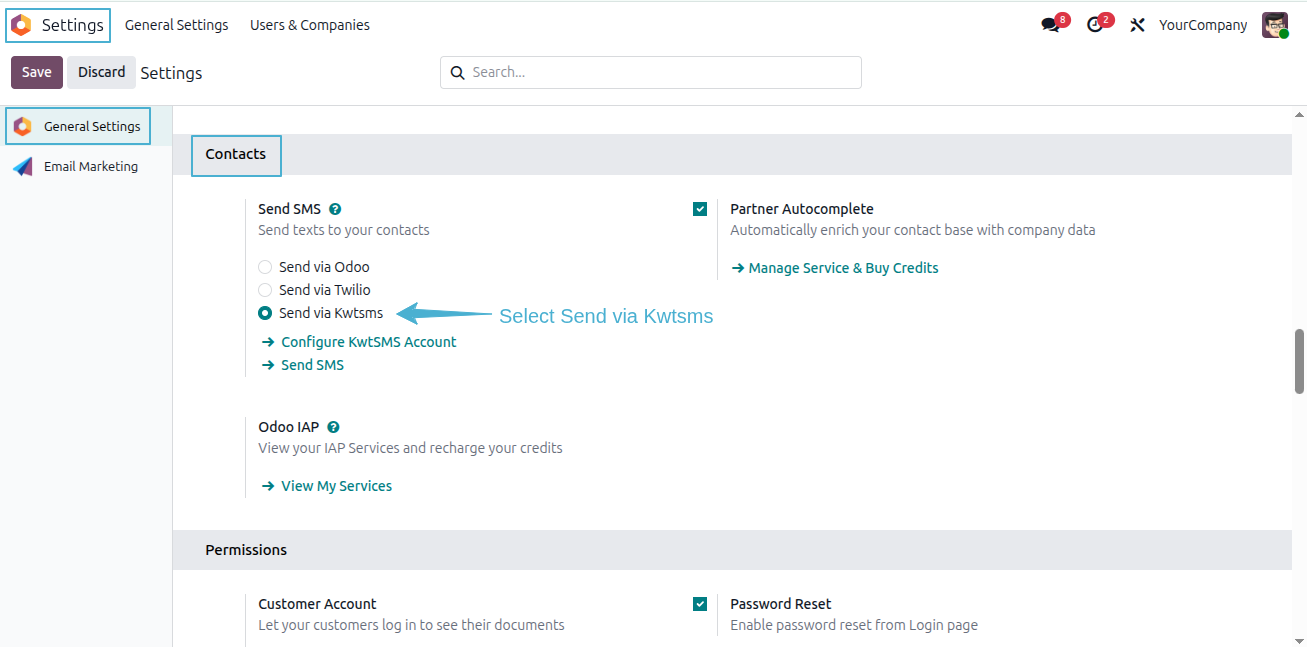Image resolution: width=1307 pixels, height=647 pixels.
Task: Open the debug tools wrench icon
Action: coord(1137,25)
